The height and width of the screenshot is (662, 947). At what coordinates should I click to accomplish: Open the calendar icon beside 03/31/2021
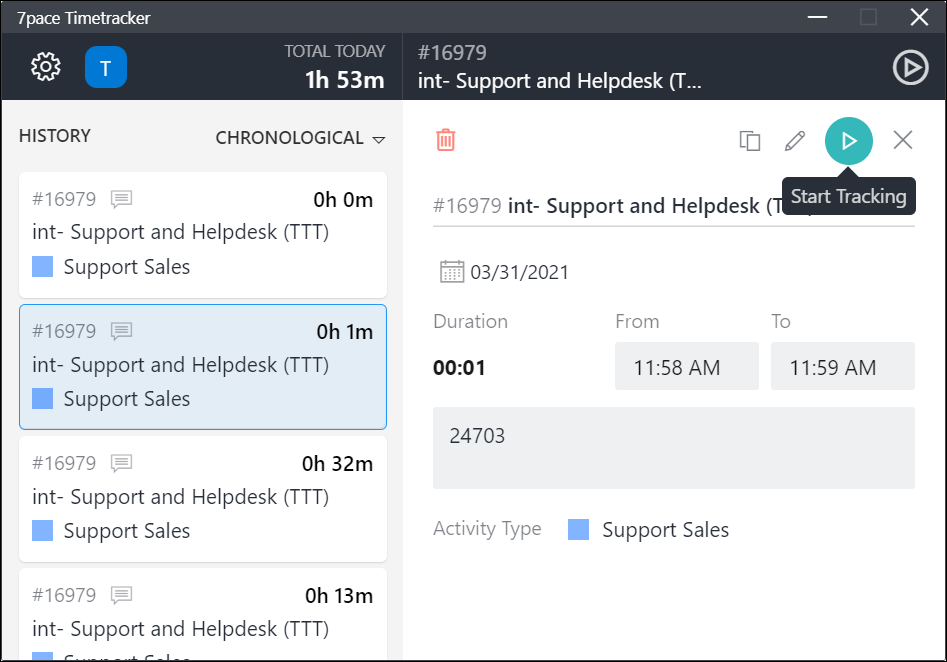tap(452, 272)
